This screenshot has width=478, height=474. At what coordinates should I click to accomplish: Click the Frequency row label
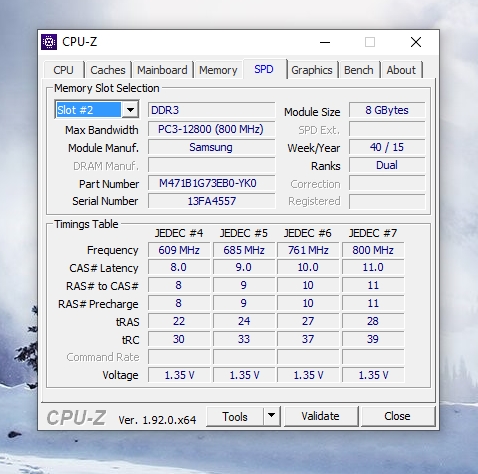112,250
